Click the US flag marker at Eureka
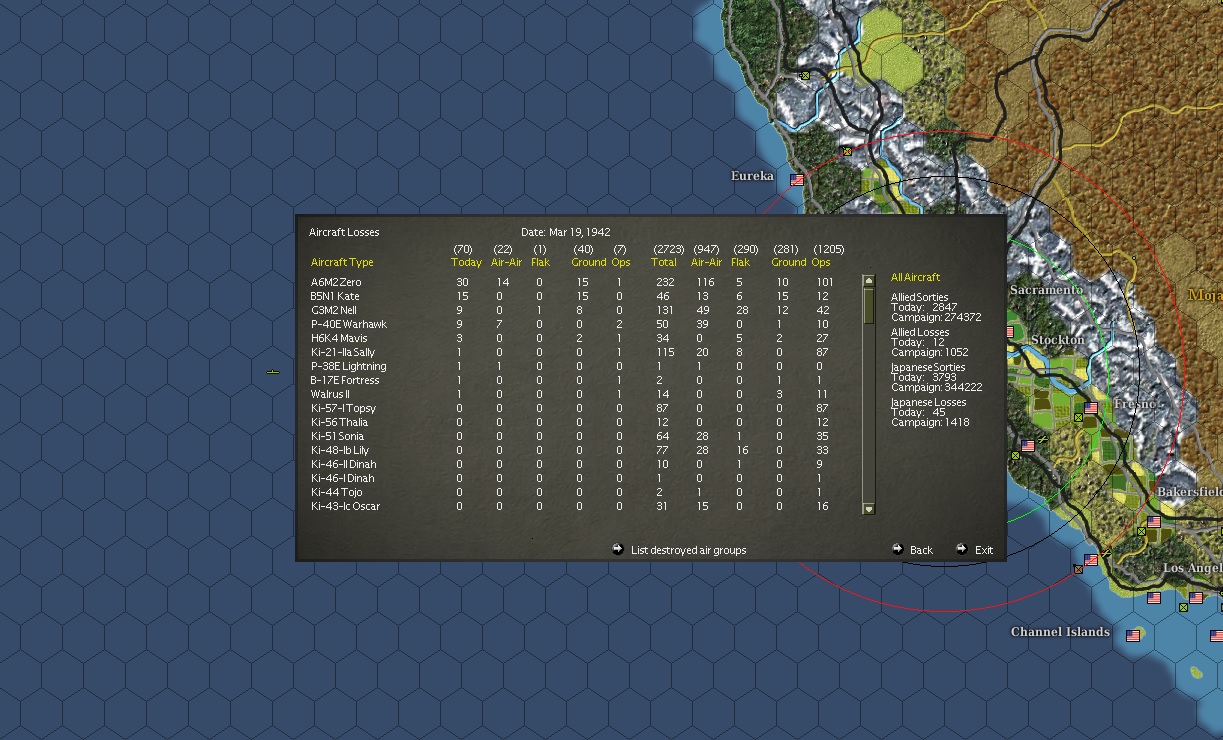 pyautogui.click(x=795, y=180)
